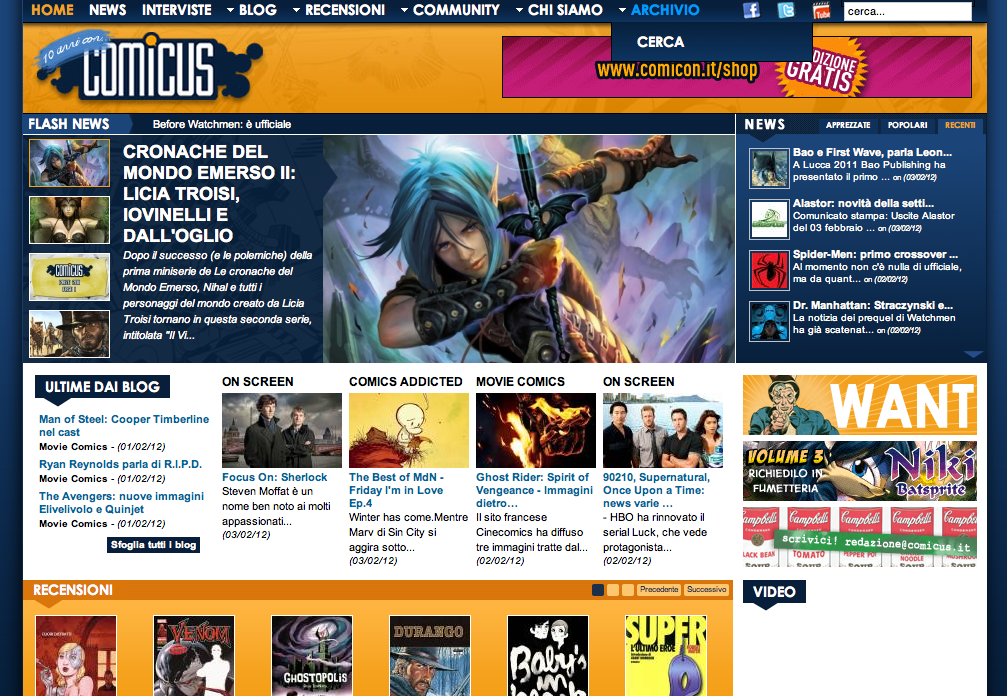Select second Recensioni page indicator
The height and width of the screenshot is (696, 1007).
(x=613, y=590)
